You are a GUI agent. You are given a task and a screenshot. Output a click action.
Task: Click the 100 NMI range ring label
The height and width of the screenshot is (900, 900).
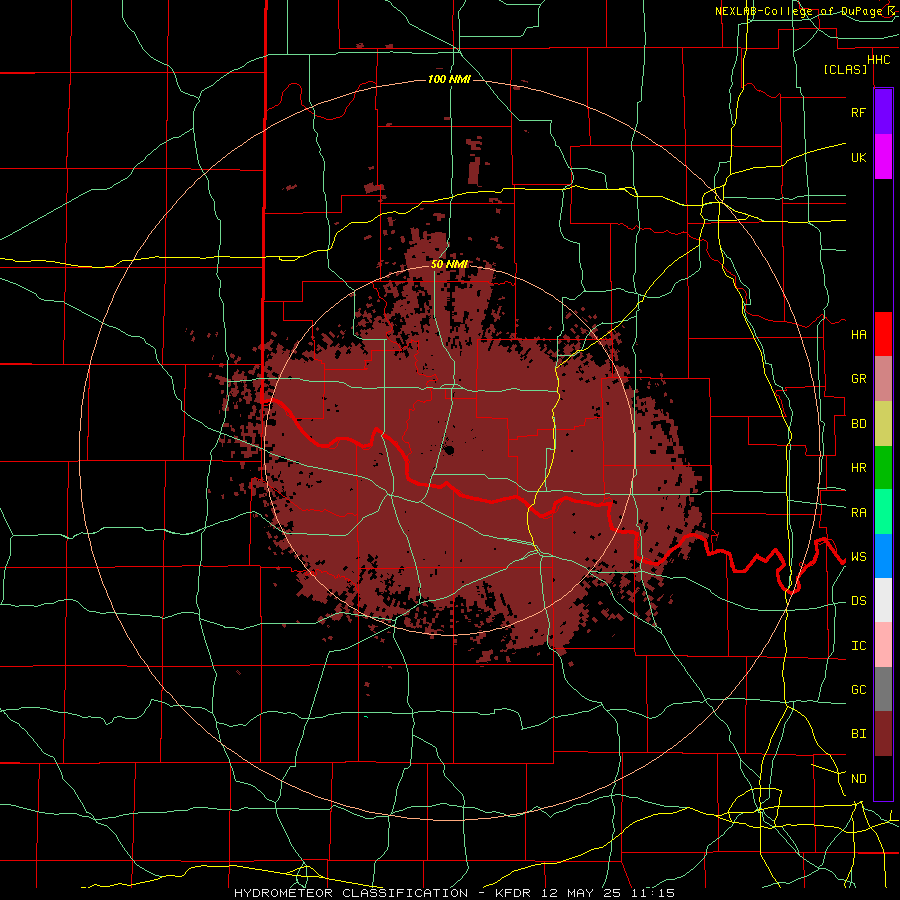tap(449, 79)
